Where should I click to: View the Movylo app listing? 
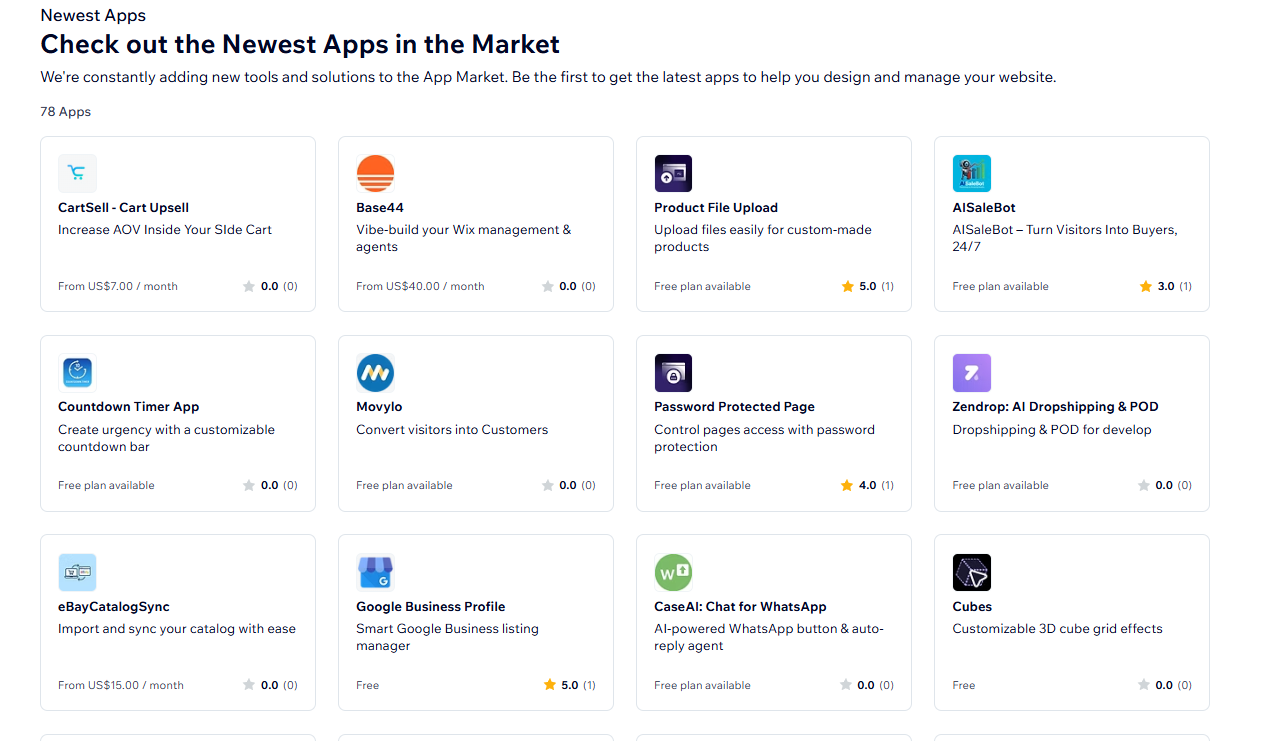click(x=378, y=407)
